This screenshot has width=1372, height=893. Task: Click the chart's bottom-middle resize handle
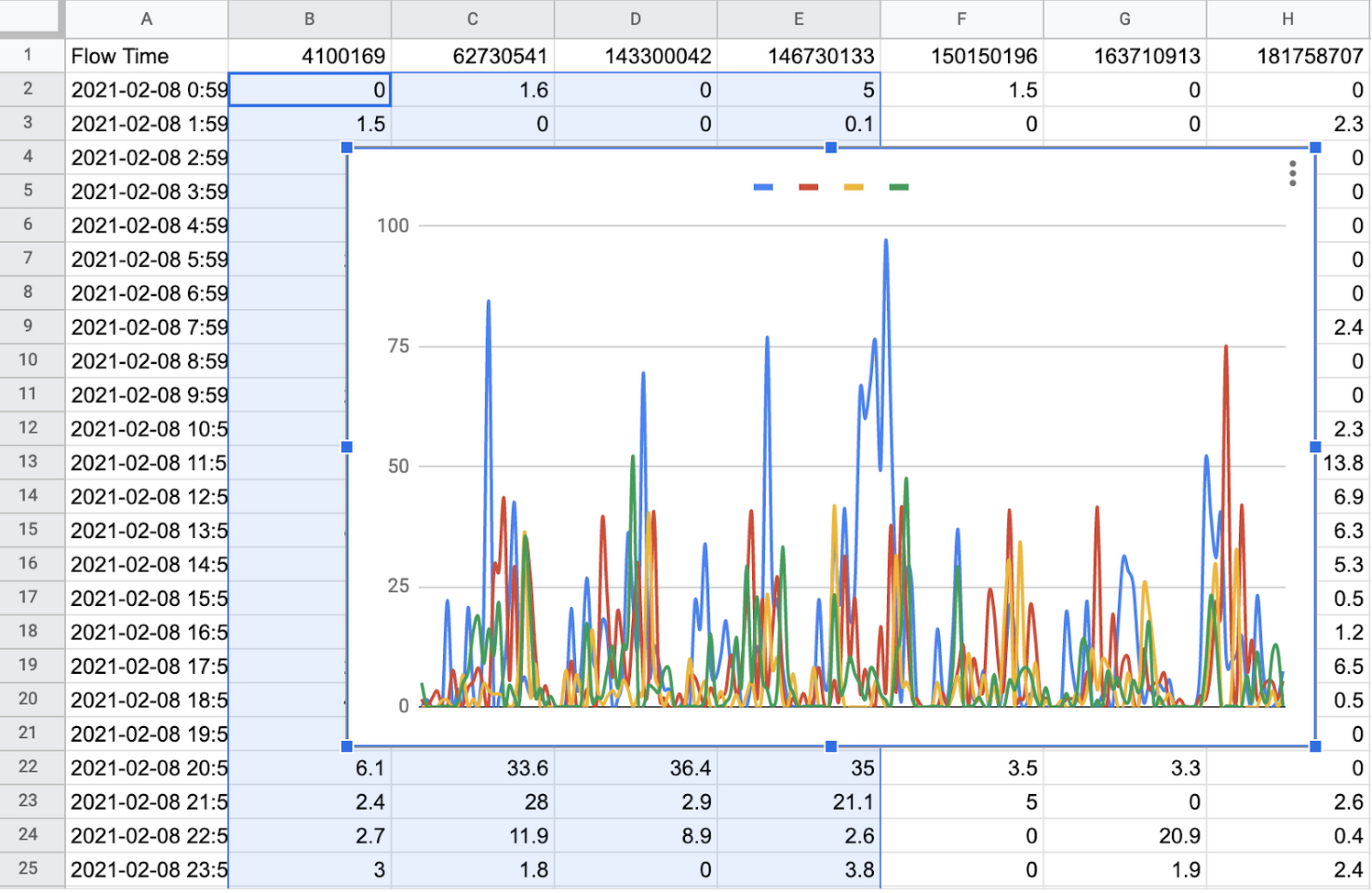tap(831, 746)
